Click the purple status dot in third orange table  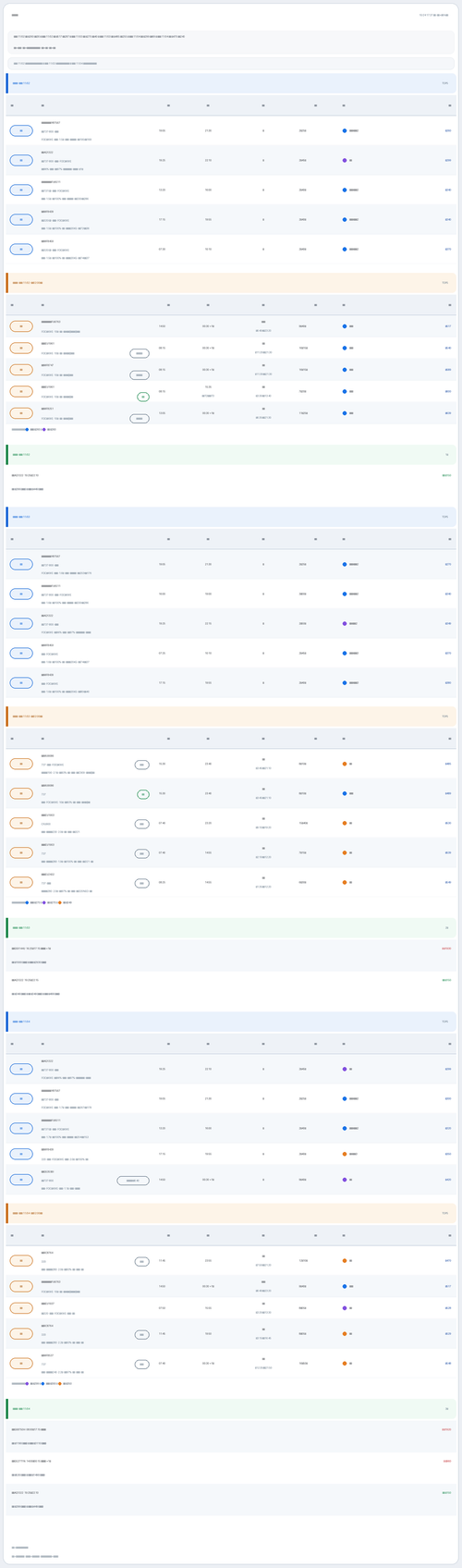click(345, 1308)
